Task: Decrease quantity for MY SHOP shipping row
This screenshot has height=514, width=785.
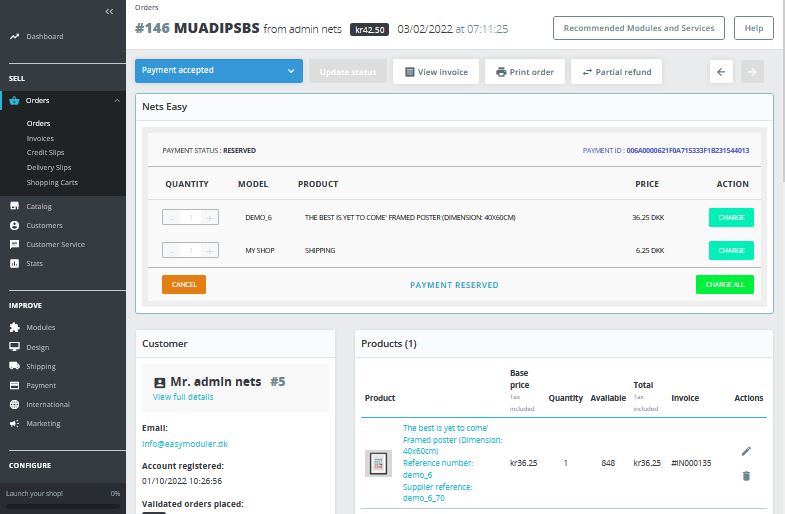Action: pos(171,250)
